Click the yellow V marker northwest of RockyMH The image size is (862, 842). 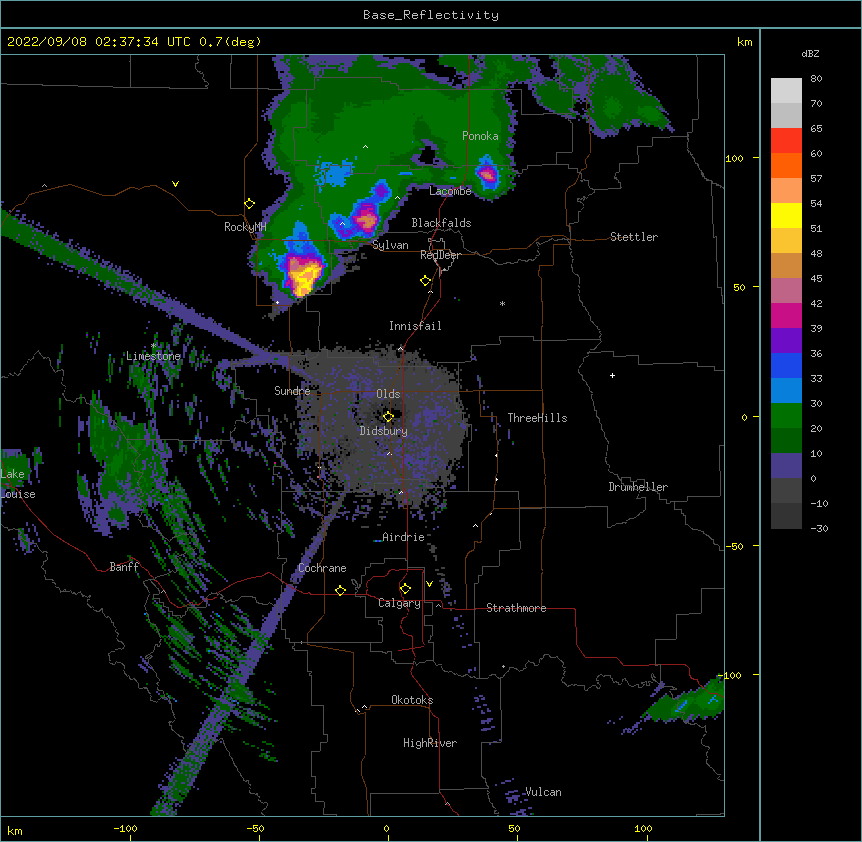[175, 184]
